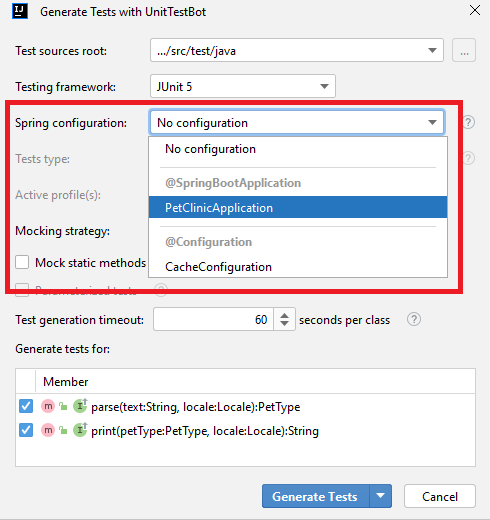Screen dimensions: 490x520
Task: Click the help icon beside Tests type
Action: (x=468, y=158)
